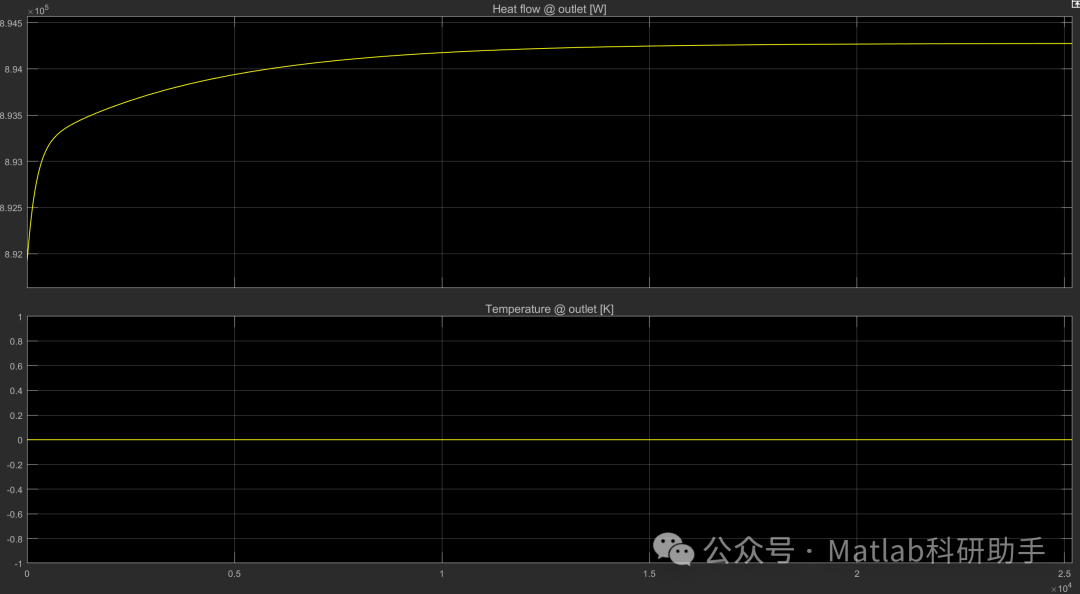Select the 'Temperature @ outlet [K]' plot title
Image resolution: width=1080 pixels, height=594 pixels.
click(549, 309)
